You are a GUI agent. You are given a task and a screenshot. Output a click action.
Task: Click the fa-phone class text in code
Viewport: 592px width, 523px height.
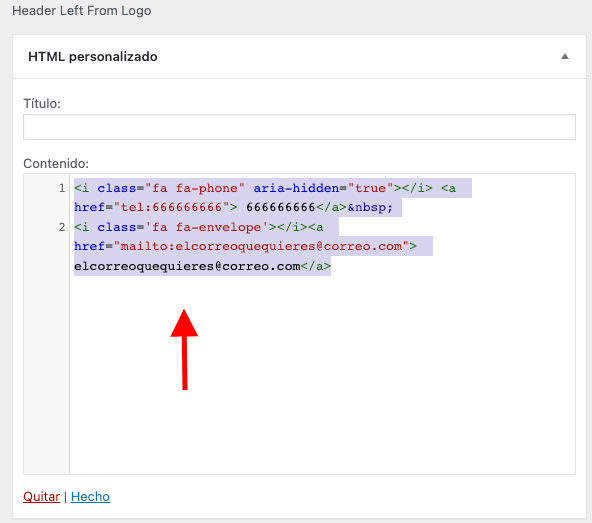coord(195,188)
